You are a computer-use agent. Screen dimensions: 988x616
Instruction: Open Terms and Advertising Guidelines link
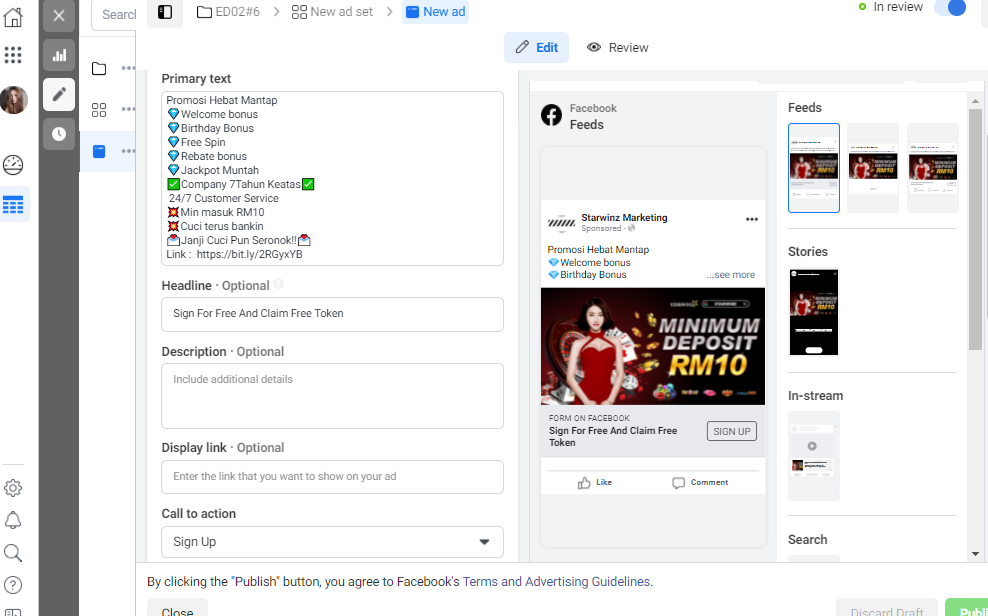[556, 582]
